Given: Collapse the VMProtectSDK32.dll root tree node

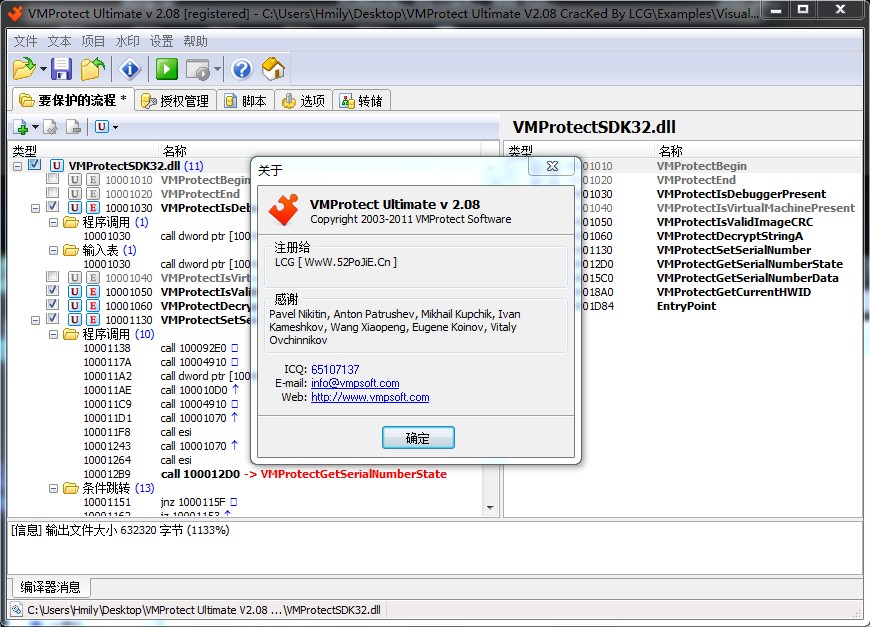Looking at the screenshot, I should click(18, 166).
